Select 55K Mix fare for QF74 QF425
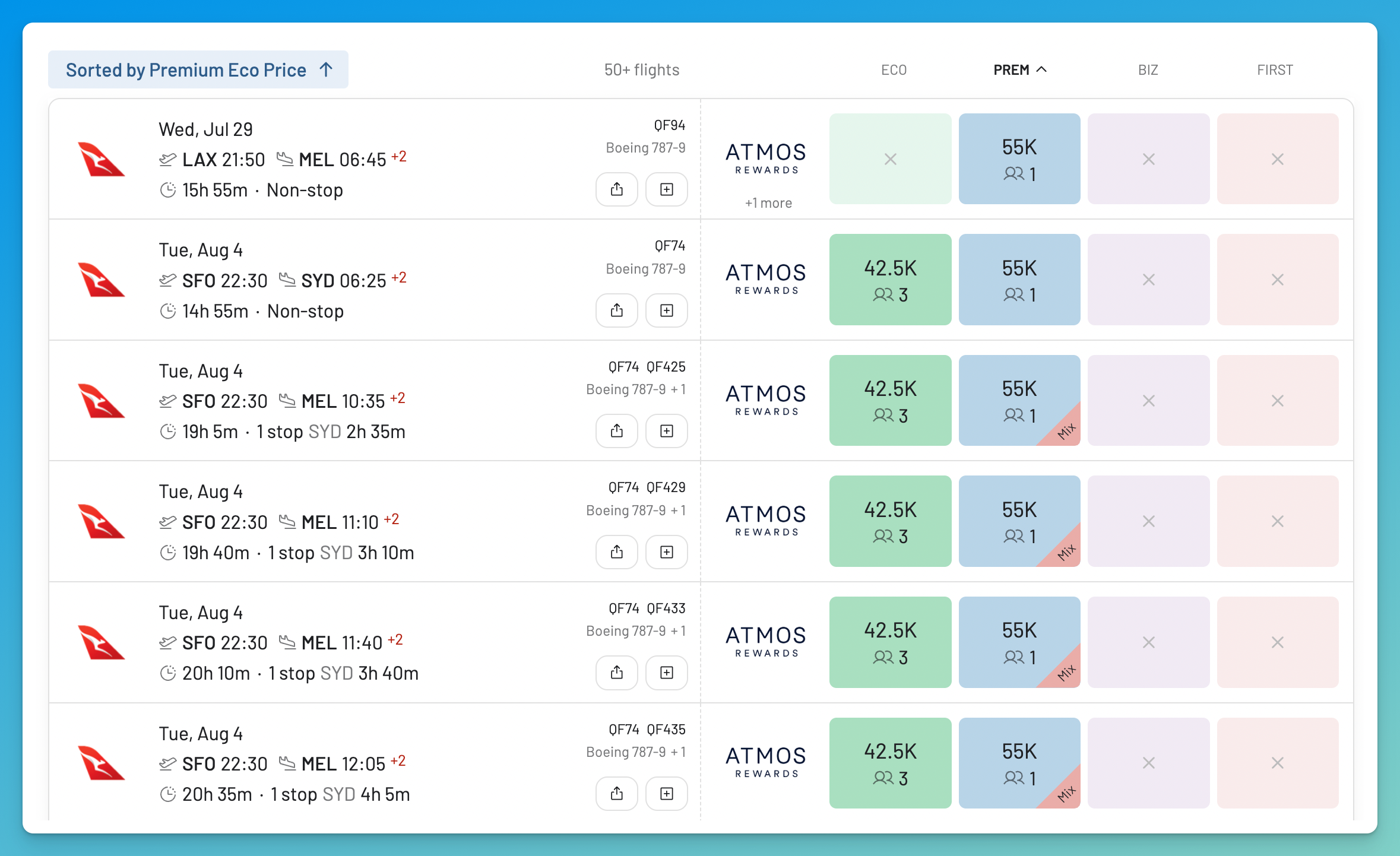The image size is (1400, 856). point(1019,401)
